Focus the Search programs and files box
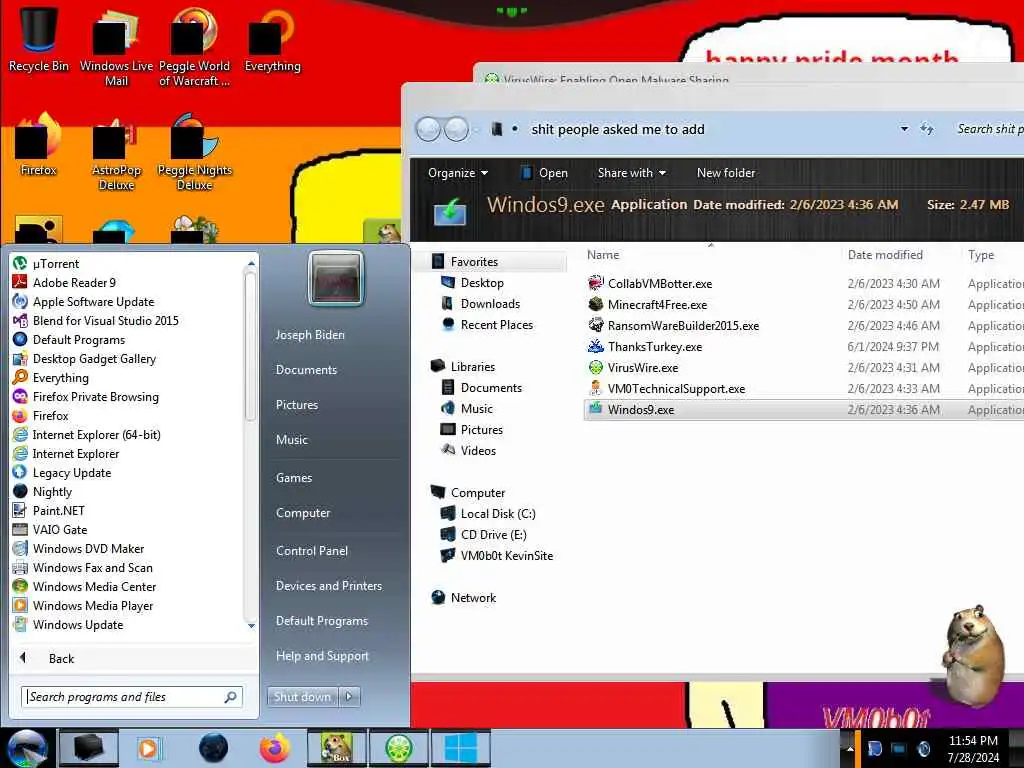This screenshot has width=1024, height=768. [132, 697]
